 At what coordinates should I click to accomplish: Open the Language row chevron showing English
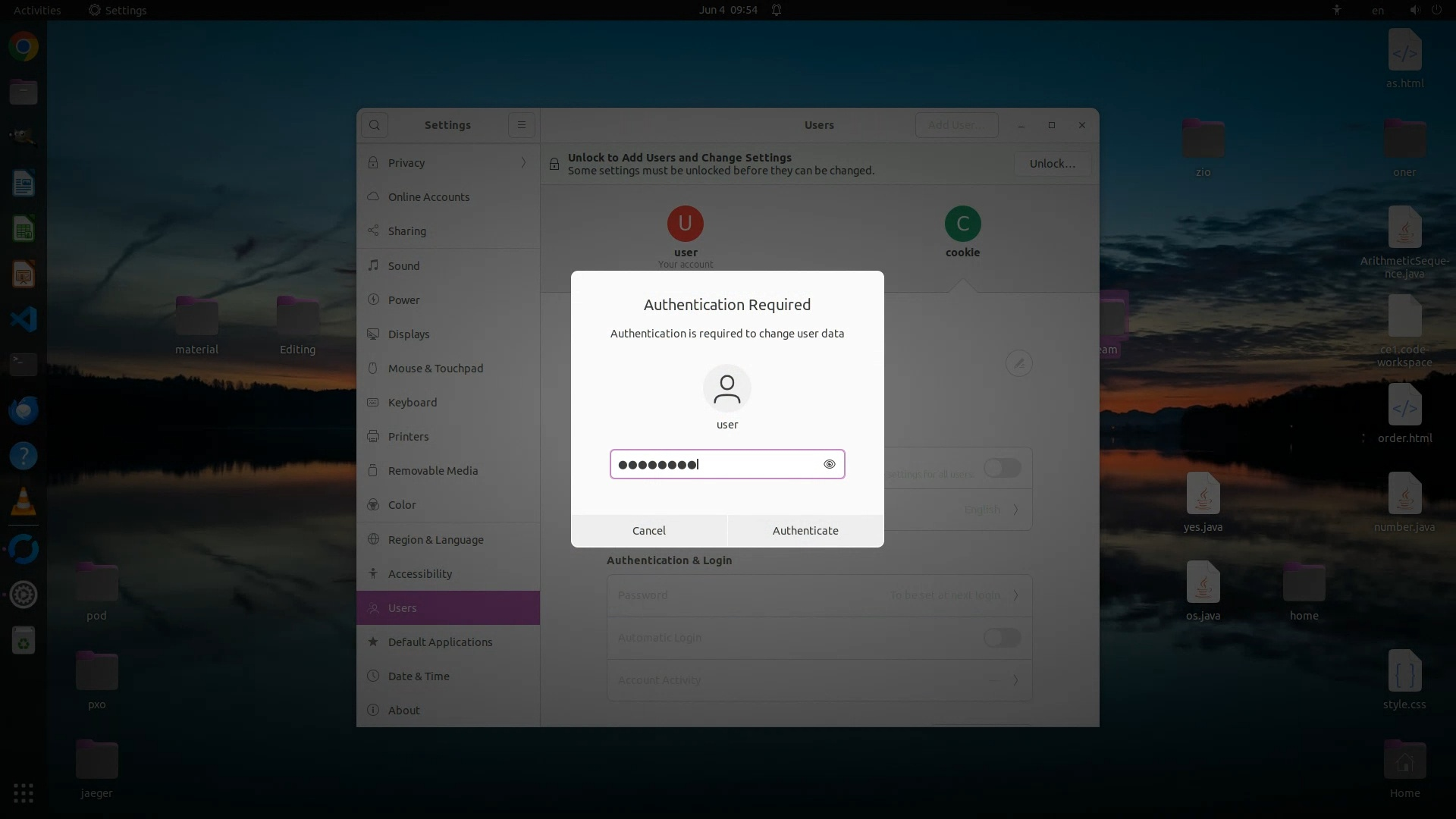coord(1015,510)
